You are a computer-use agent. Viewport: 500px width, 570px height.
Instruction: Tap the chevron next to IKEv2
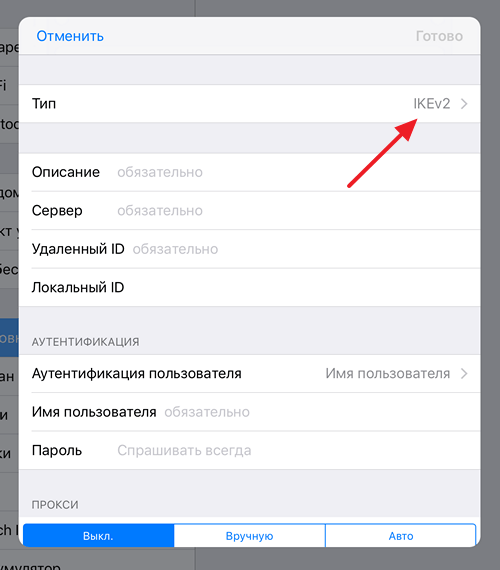point(464,104)
